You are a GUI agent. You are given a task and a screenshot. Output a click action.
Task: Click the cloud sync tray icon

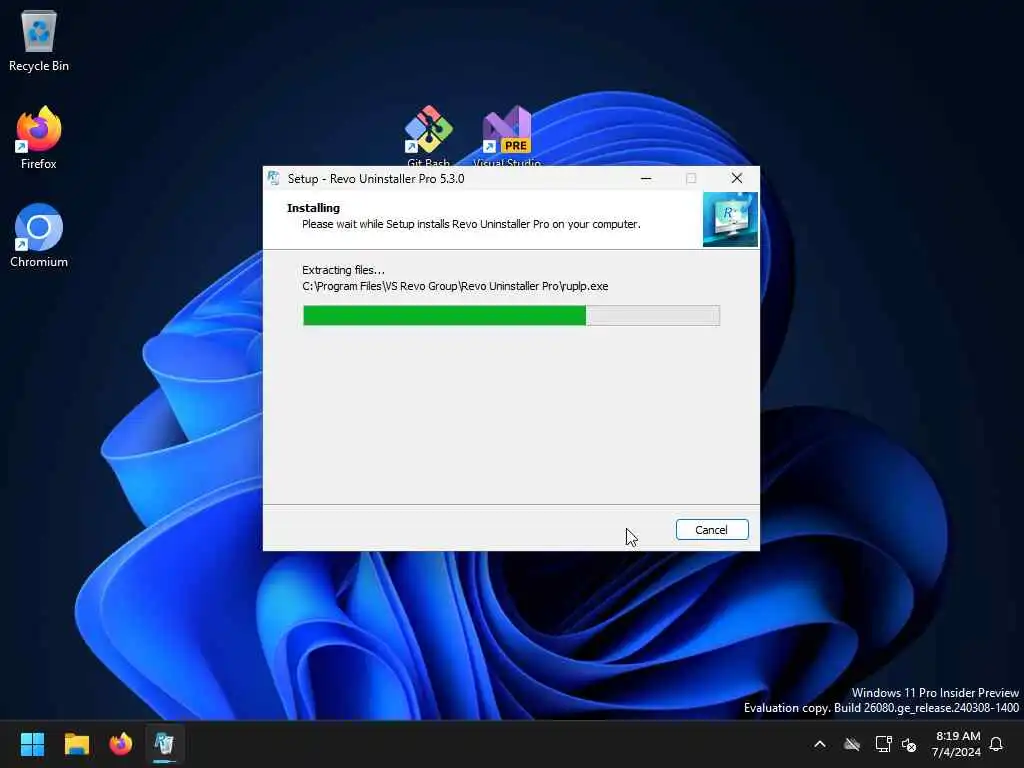(852, 744)
